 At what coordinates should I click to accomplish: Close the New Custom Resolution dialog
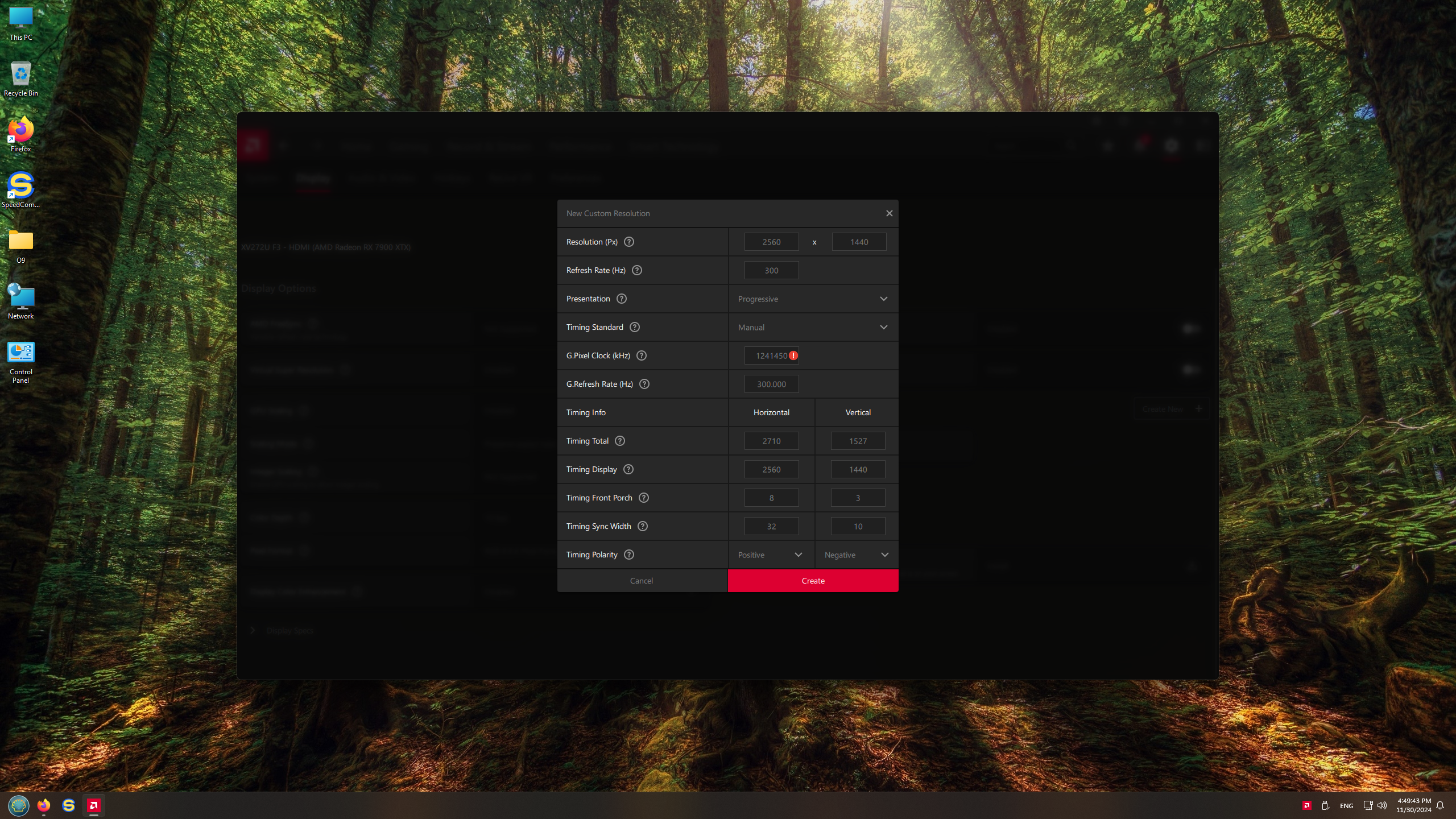(x=889, y=213)
